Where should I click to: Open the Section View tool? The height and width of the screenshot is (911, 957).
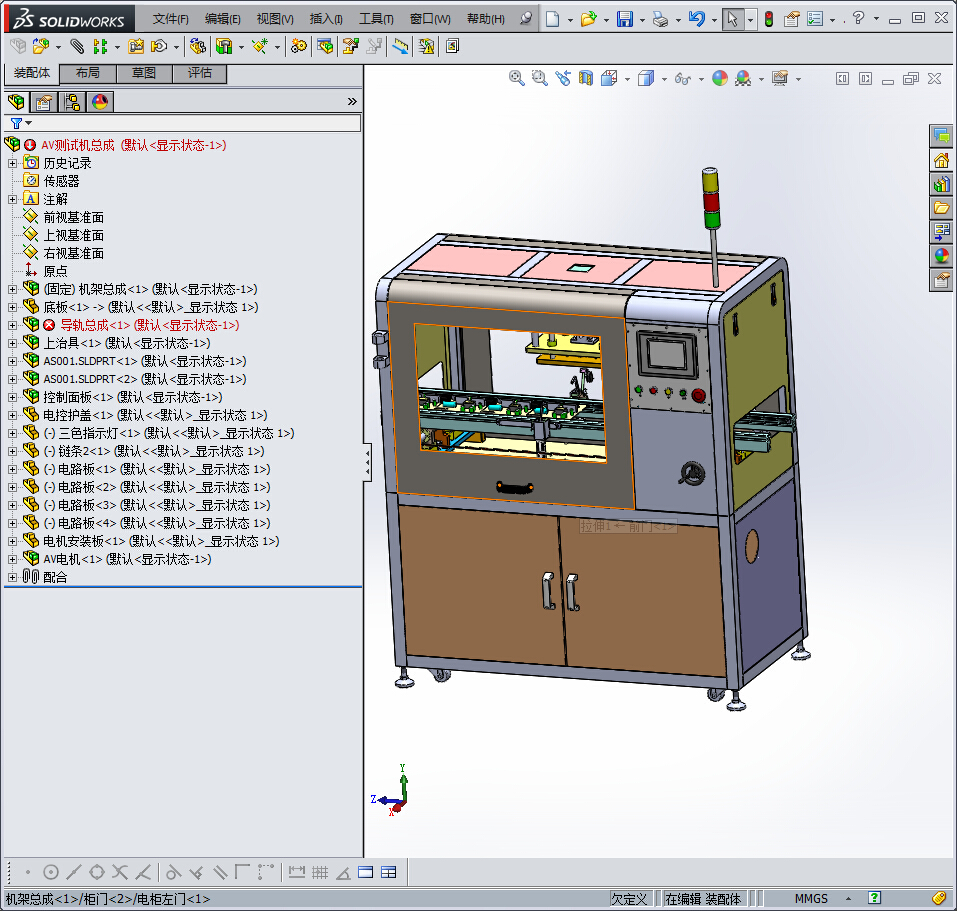(586, 78)
